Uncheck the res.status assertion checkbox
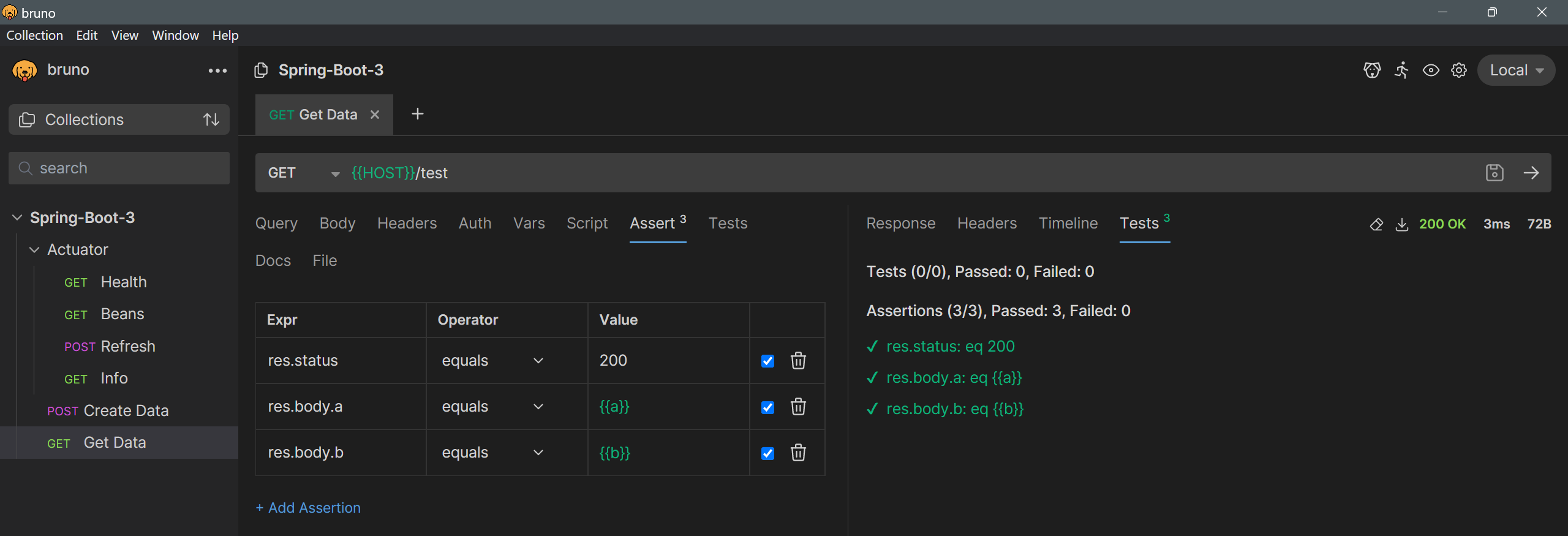 [767, 361]
